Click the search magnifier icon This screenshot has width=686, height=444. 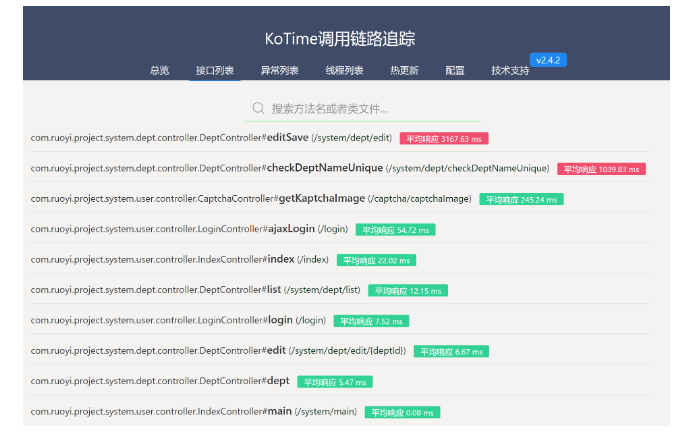coord(258,108)
